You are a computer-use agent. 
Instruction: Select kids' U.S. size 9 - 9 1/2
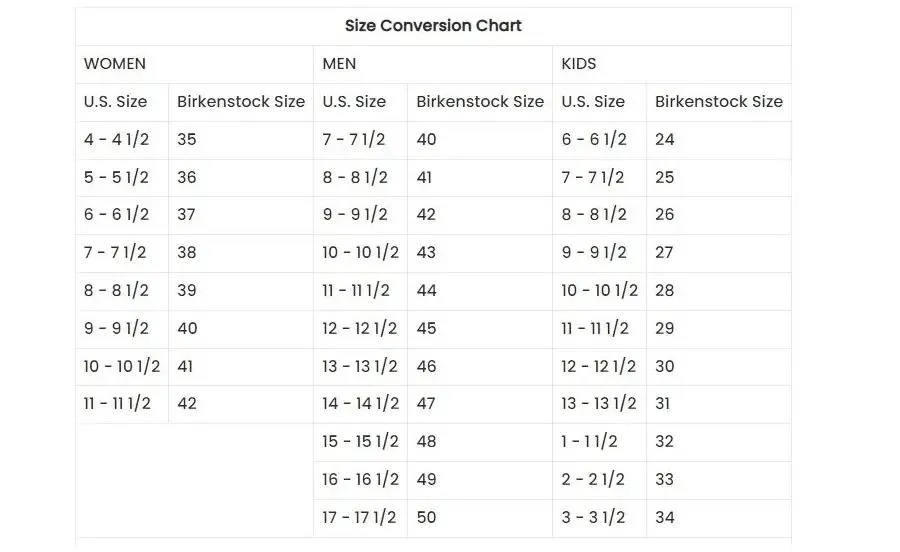point(594,253)
